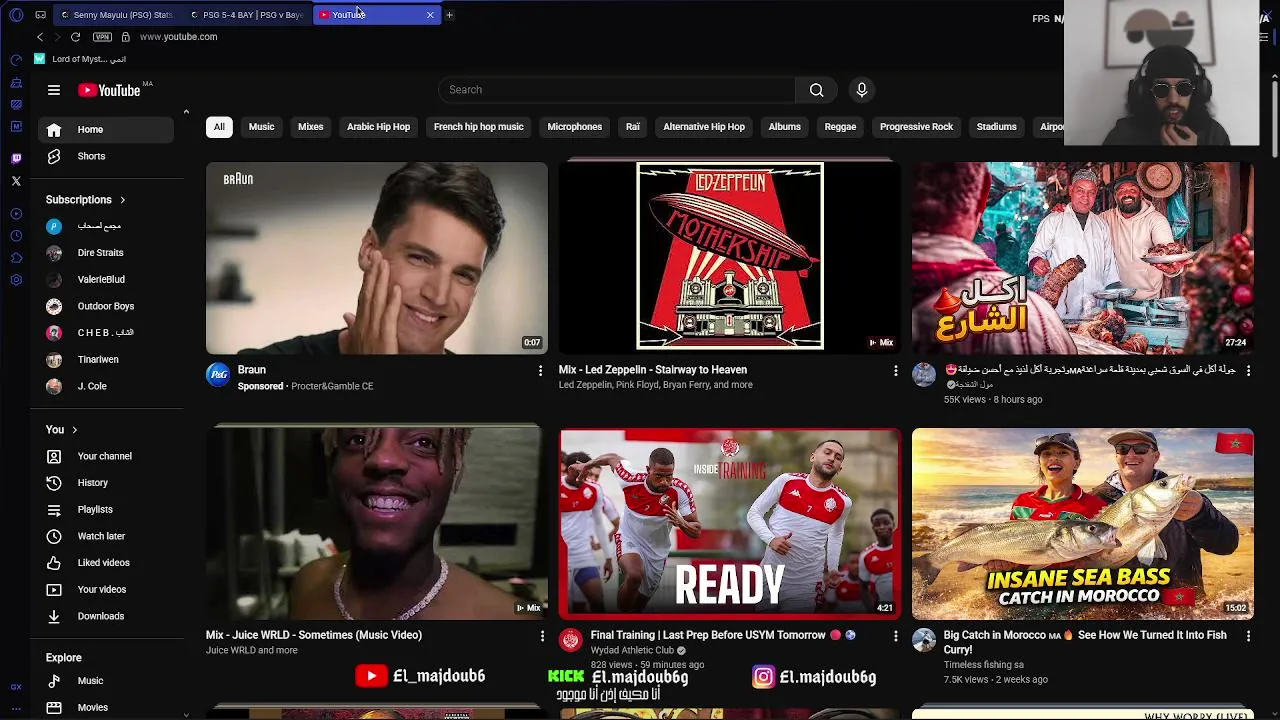Expand the You section chevron
Viewport: 1280px width, 720px height.
74,430
